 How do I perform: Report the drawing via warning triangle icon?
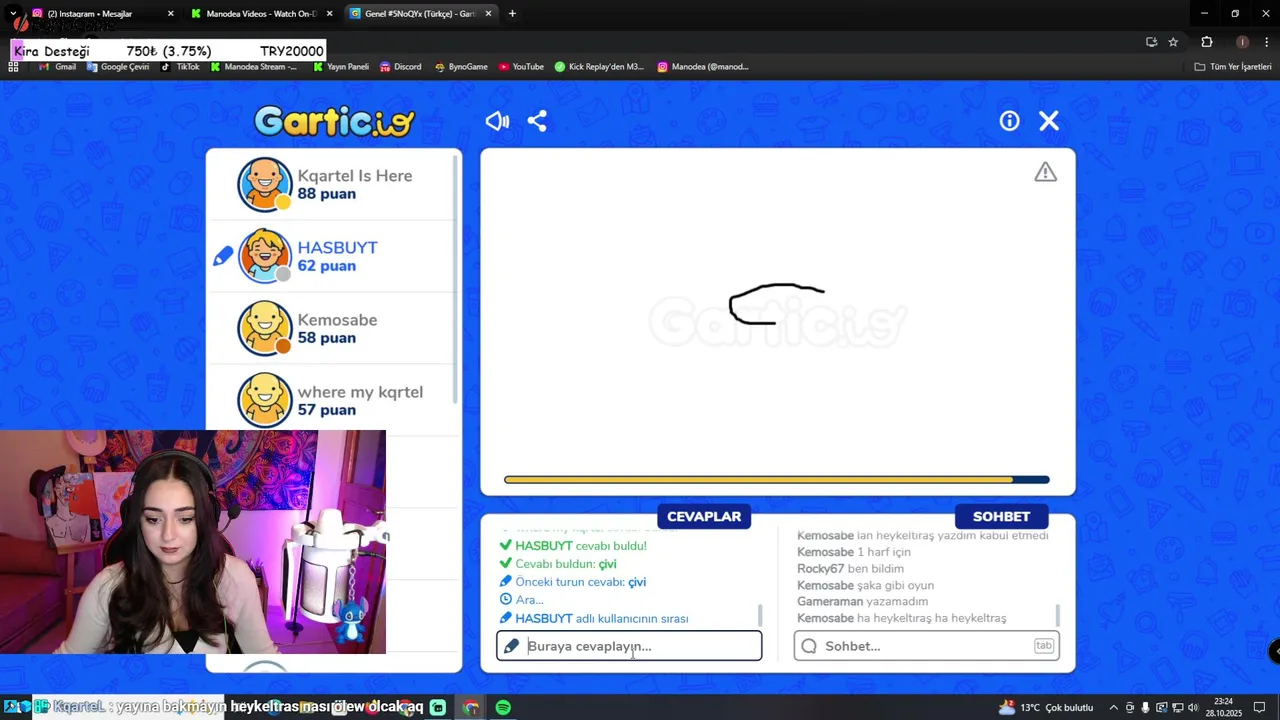(x=1045, y=172)
